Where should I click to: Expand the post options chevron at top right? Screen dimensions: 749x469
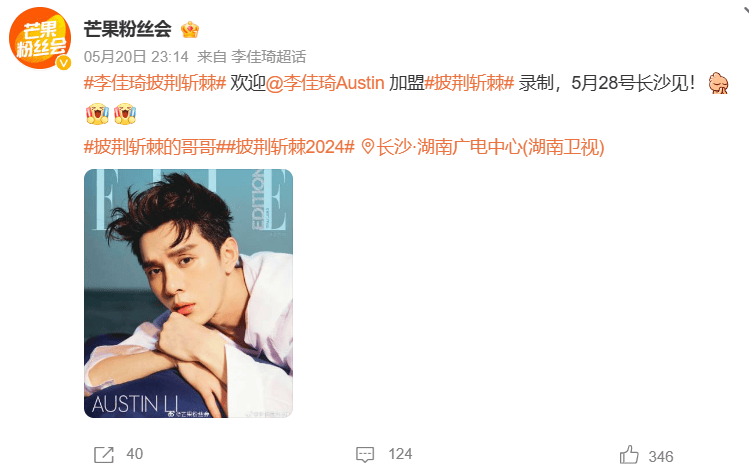744,11
